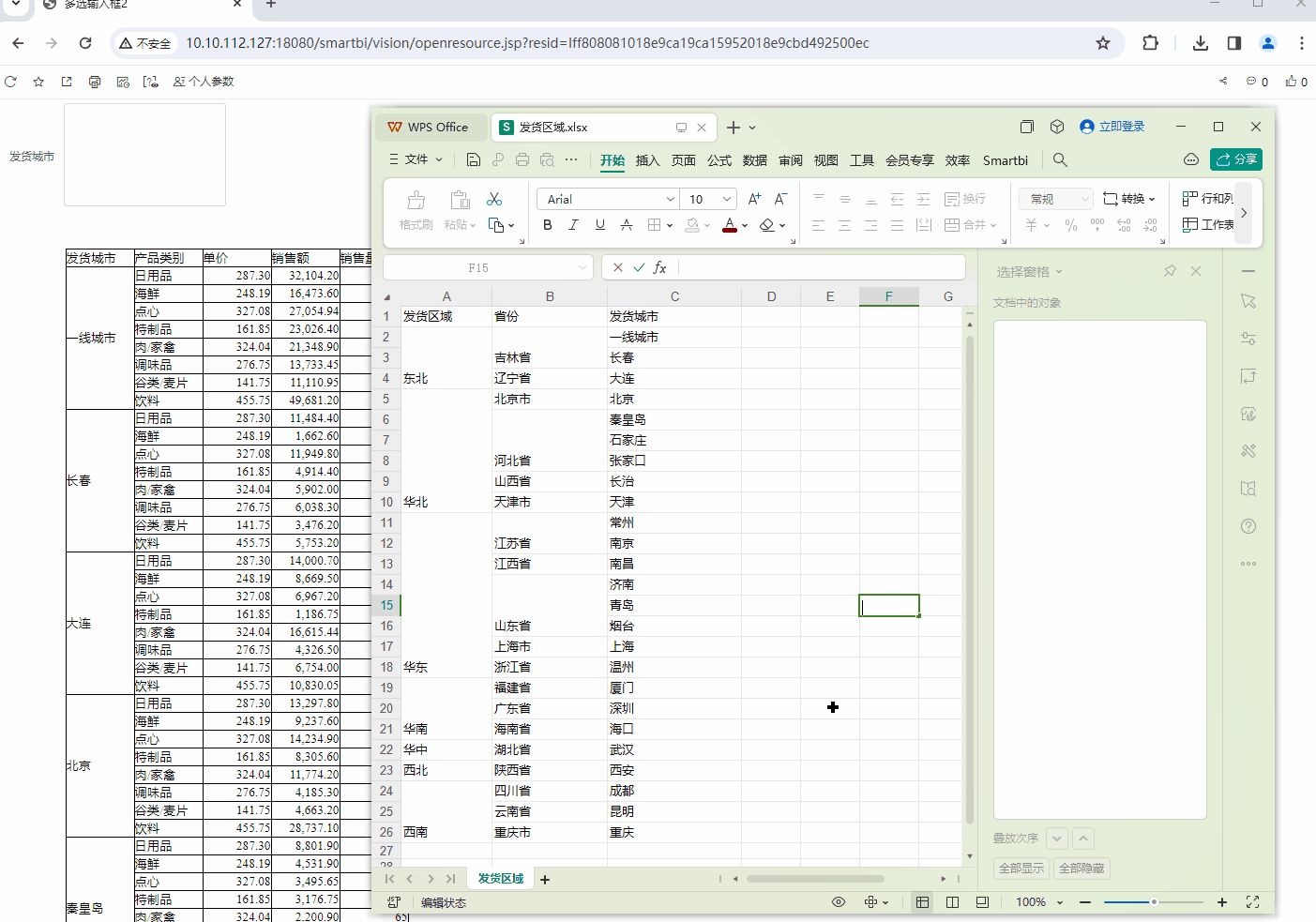Reload the page in Chrome
Screen dimensions: 1316x922
85,43
